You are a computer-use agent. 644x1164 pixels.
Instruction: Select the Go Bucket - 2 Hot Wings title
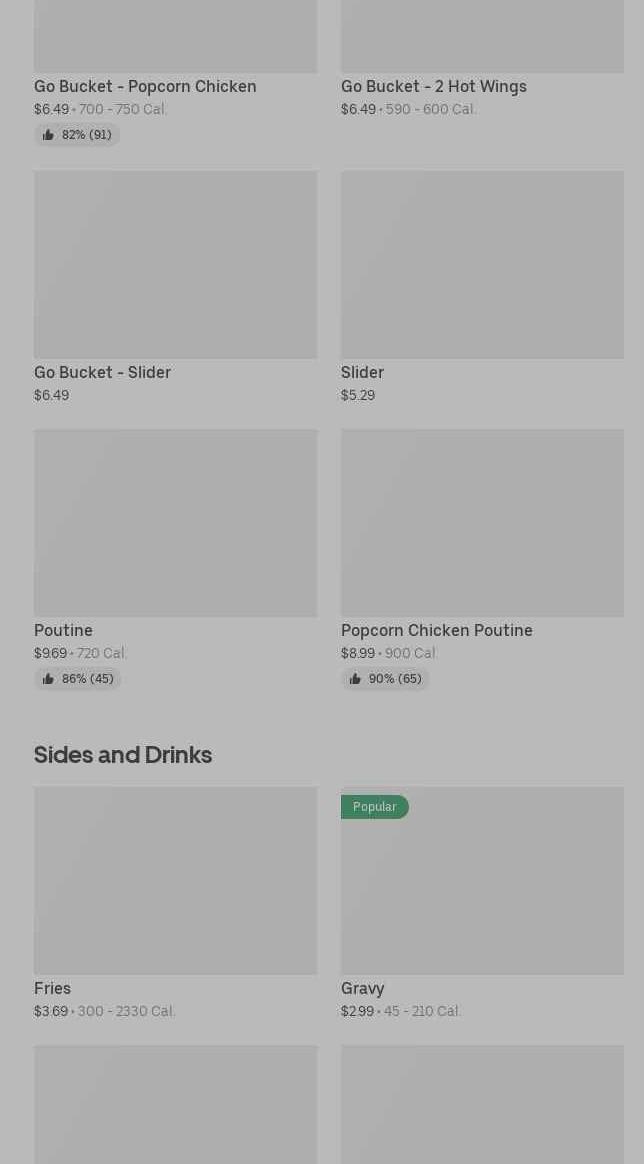433,87
